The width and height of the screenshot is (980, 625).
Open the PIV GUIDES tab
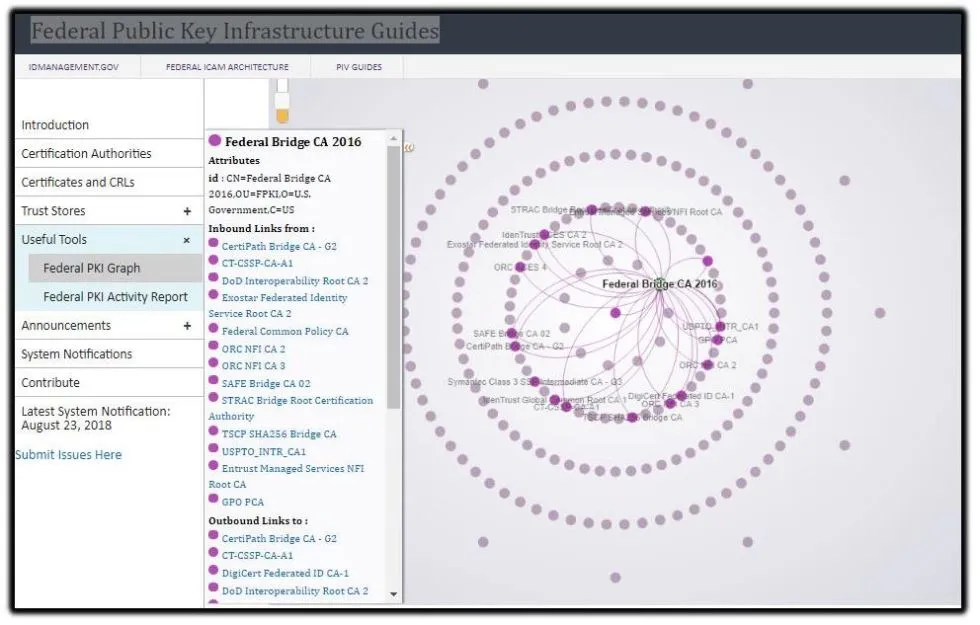[359, 67]
